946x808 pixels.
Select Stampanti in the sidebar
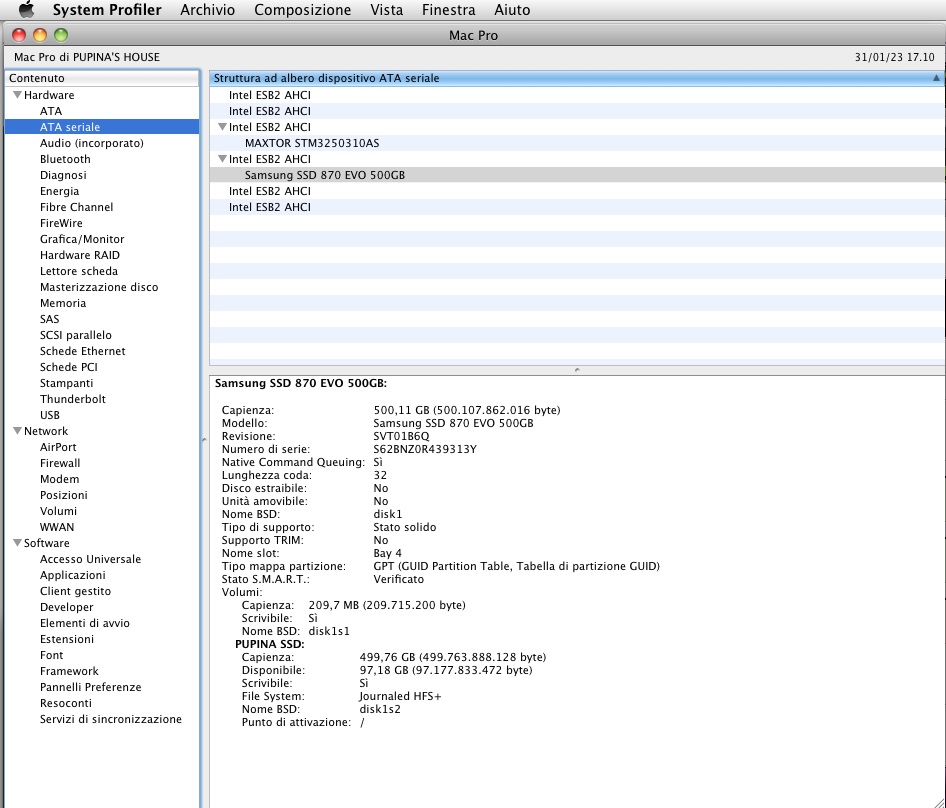66,383
